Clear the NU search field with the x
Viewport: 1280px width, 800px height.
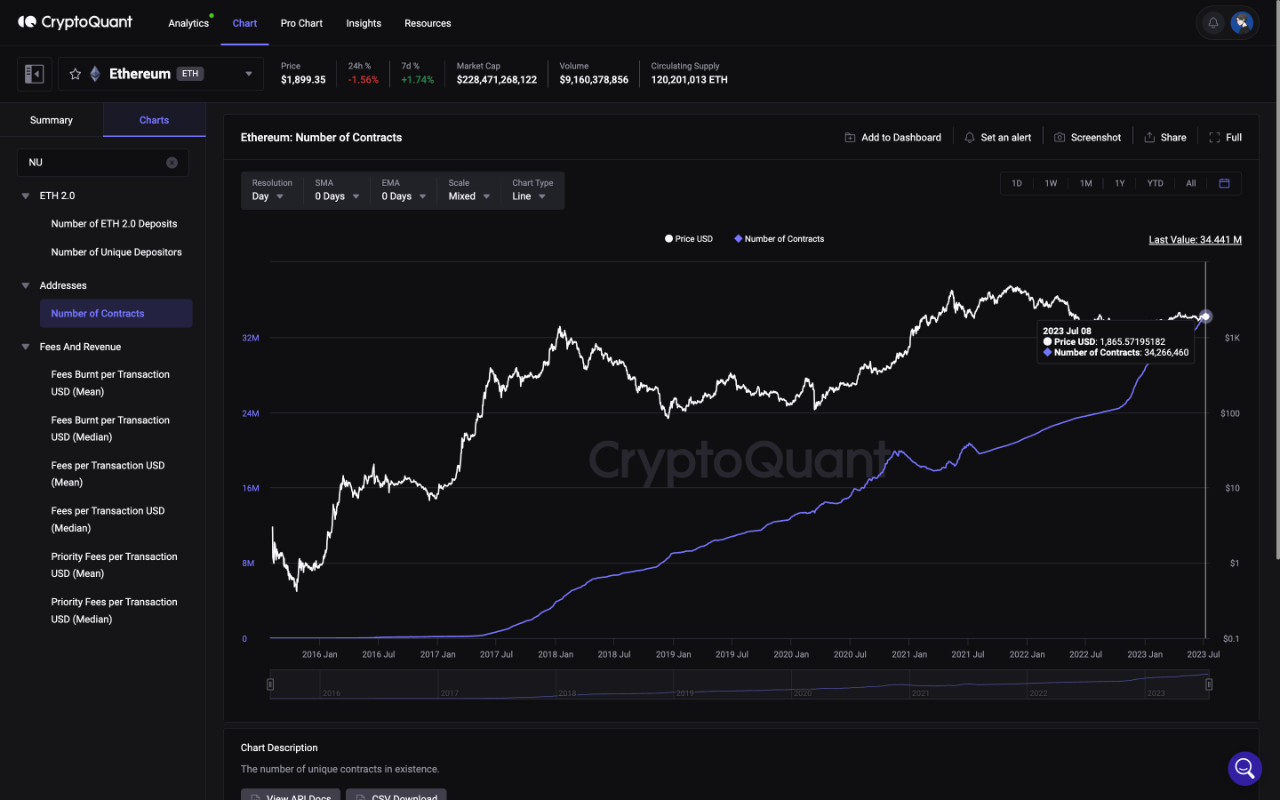[x=171, y=162]
